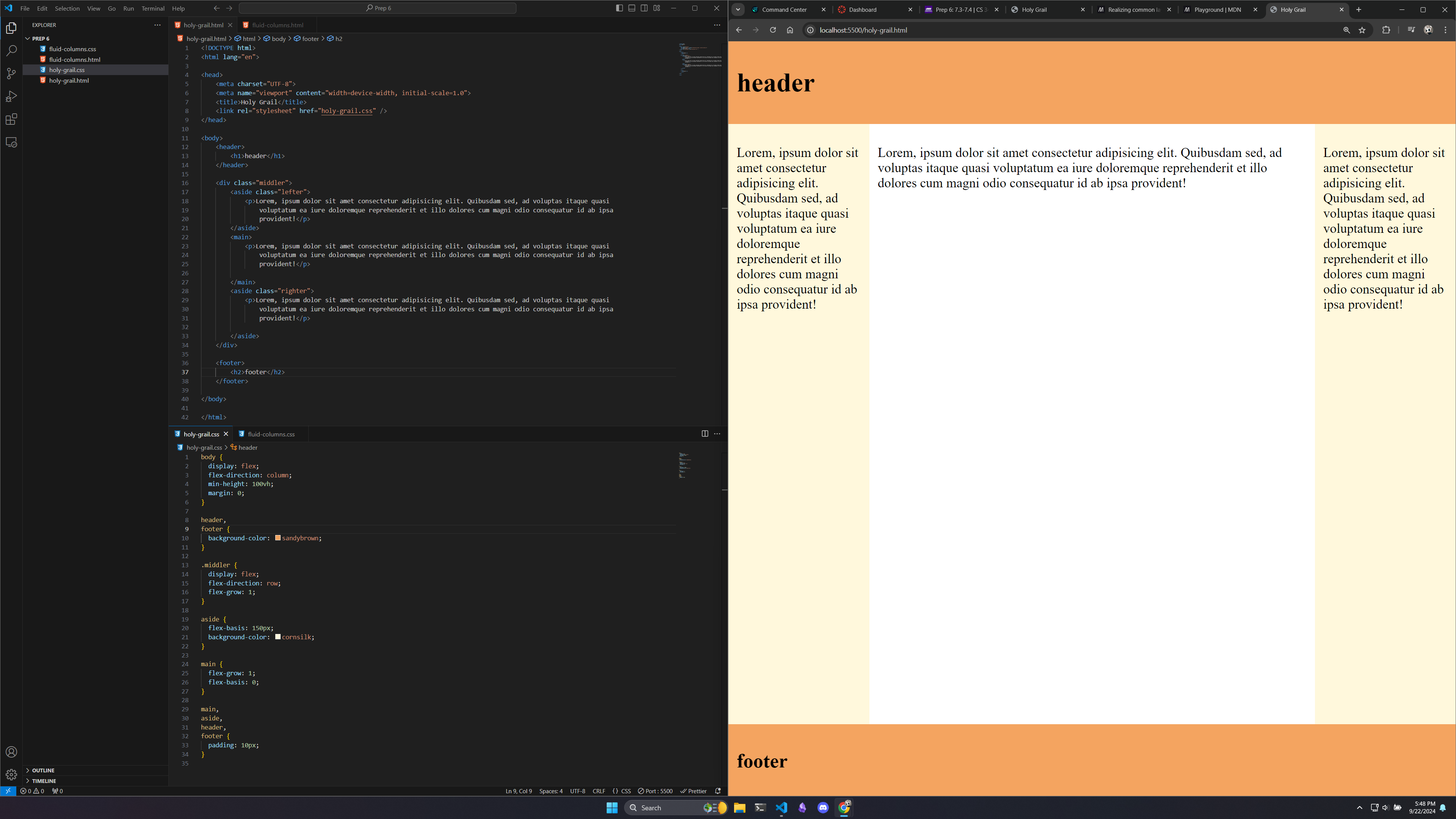This screenshot has width=1456, height=819.
Task: Split the CSS editor group
Action: [x=705, y=433]
